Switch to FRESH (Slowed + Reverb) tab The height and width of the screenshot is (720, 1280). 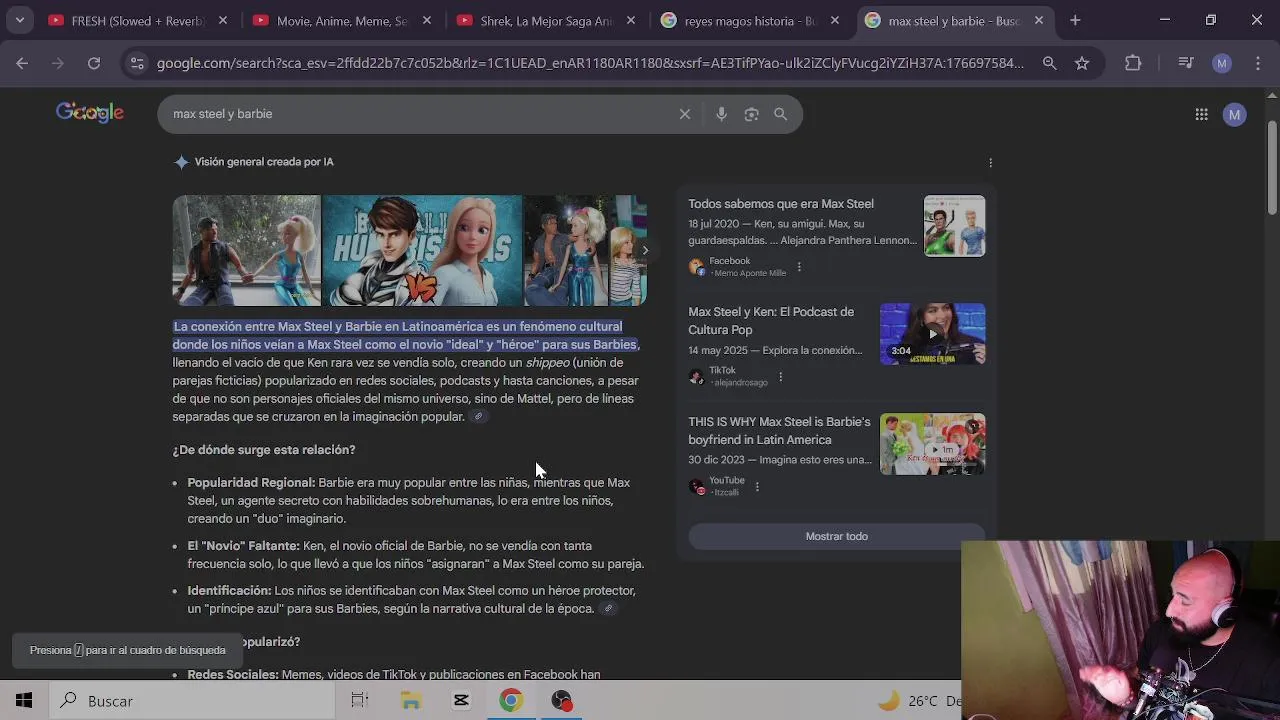tap(139, 20)
